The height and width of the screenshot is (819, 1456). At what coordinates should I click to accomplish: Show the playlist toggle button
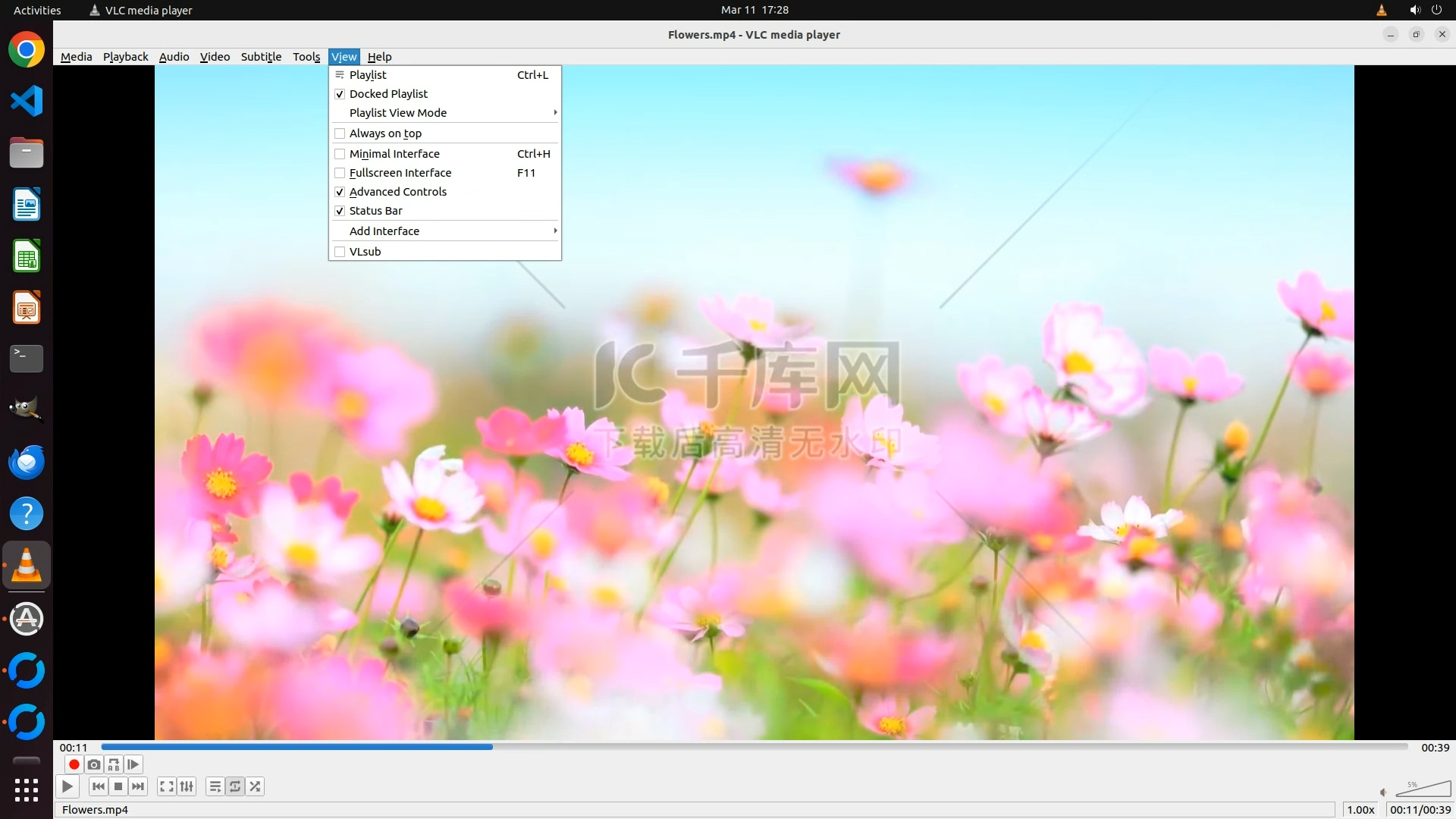pyautogui.click(x=215, y=786)
